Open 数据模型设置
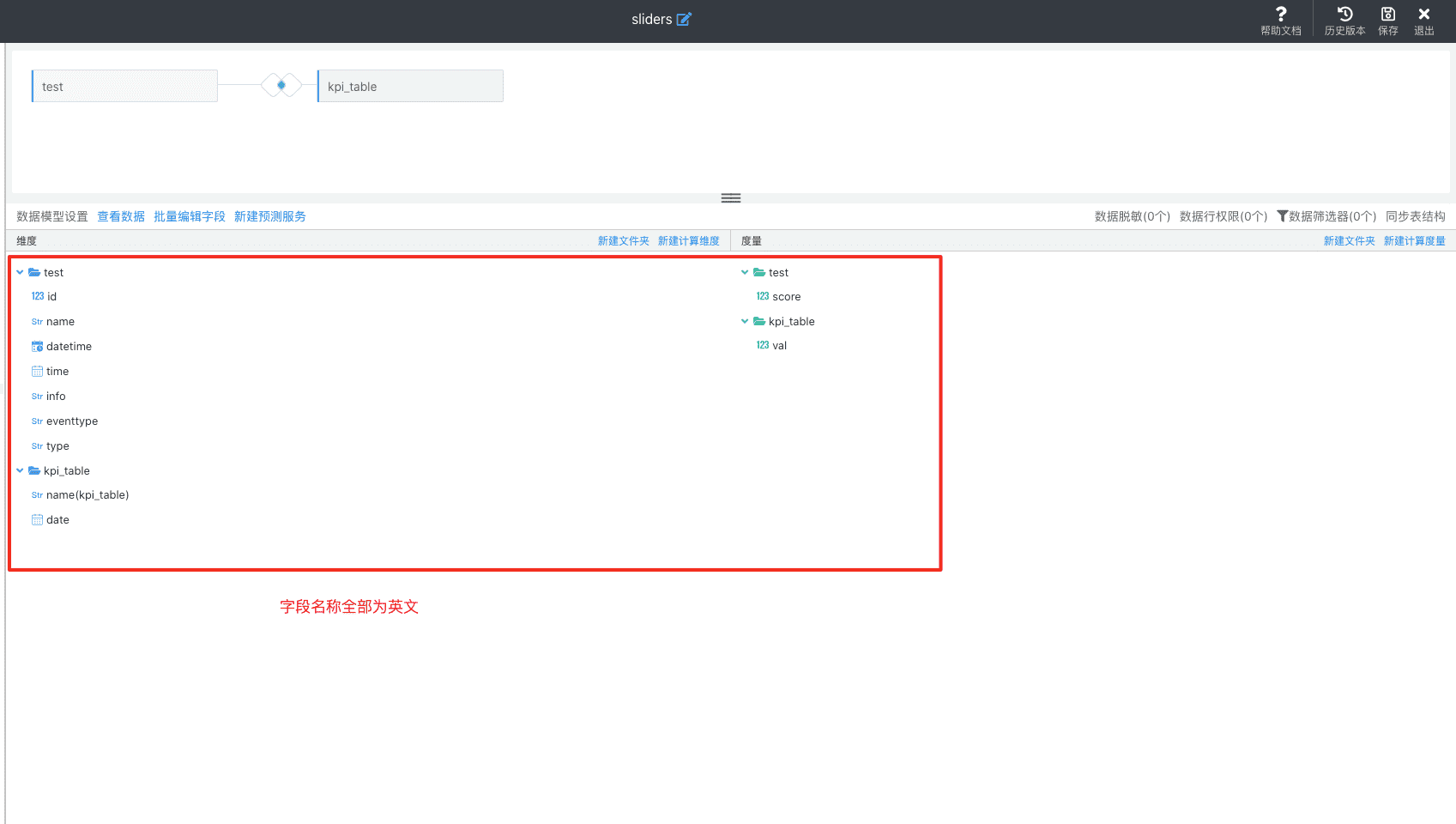Screen dimensions: 1456x824 point(52,216)
